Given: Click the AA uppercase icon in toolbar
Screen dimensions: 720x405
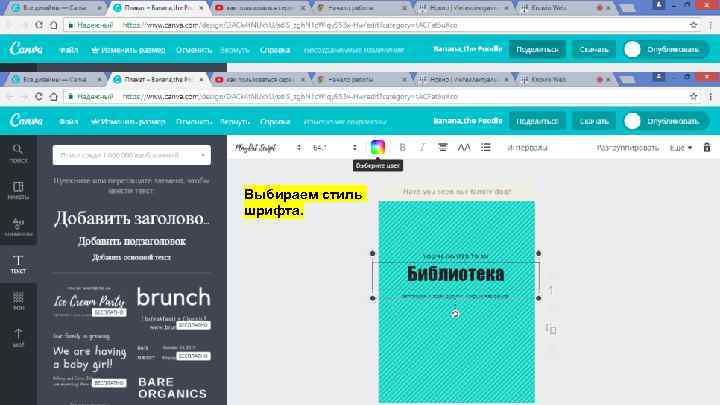Looking at the screenshot, I should [464, 147].
